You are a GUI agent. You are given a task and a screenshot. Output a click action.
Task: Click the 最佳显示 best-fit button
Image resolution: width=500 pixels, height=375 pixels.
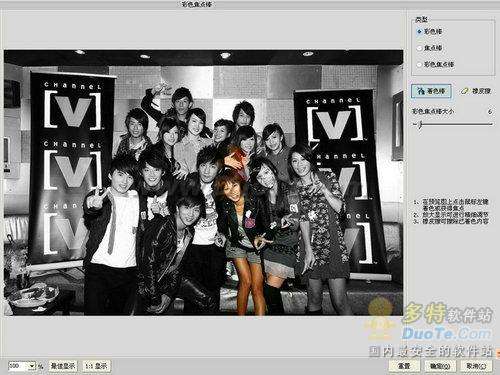(63, 366)
